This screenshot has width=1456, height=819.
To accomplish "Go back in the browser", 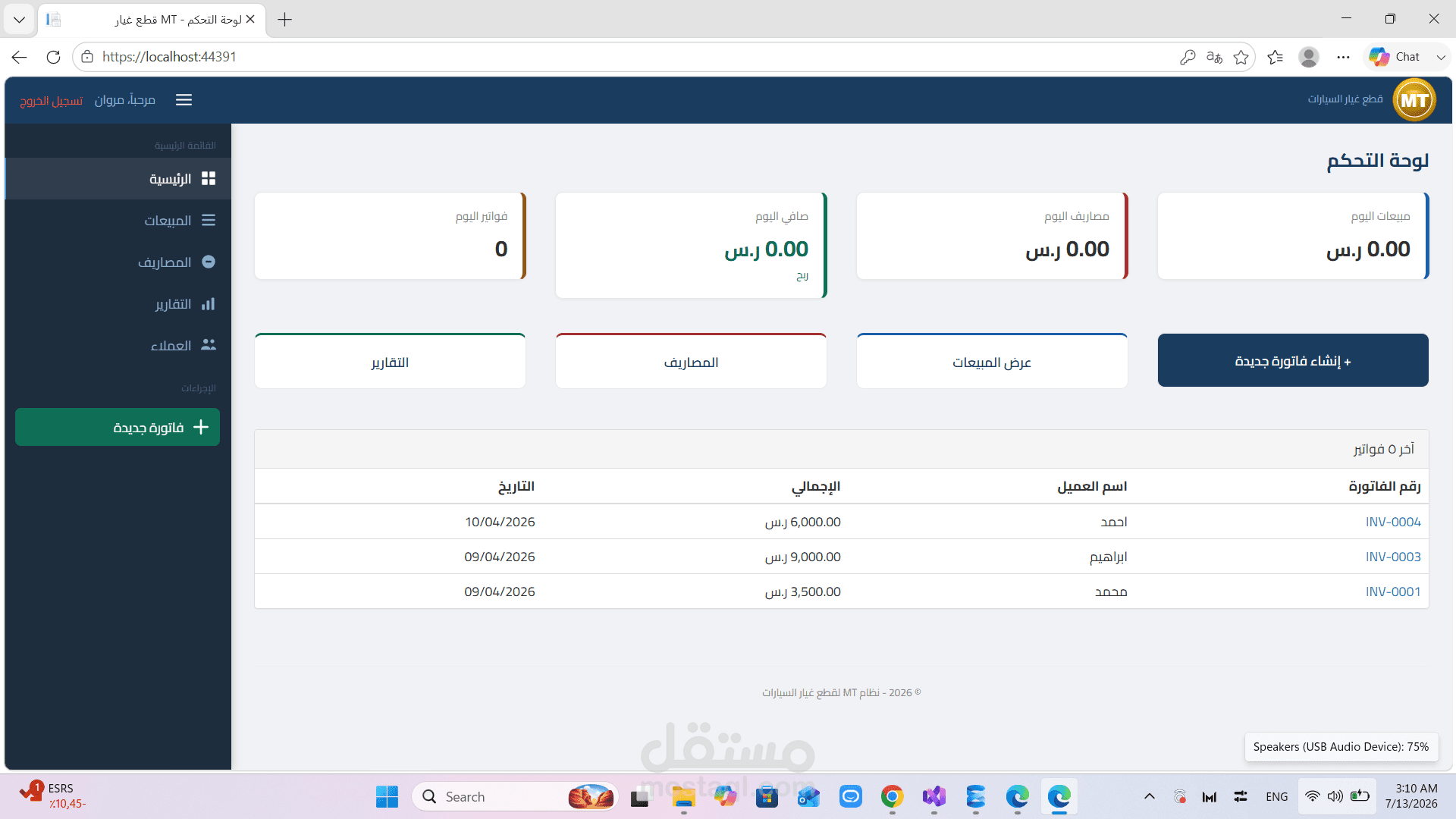I will (x=20, y=57).
